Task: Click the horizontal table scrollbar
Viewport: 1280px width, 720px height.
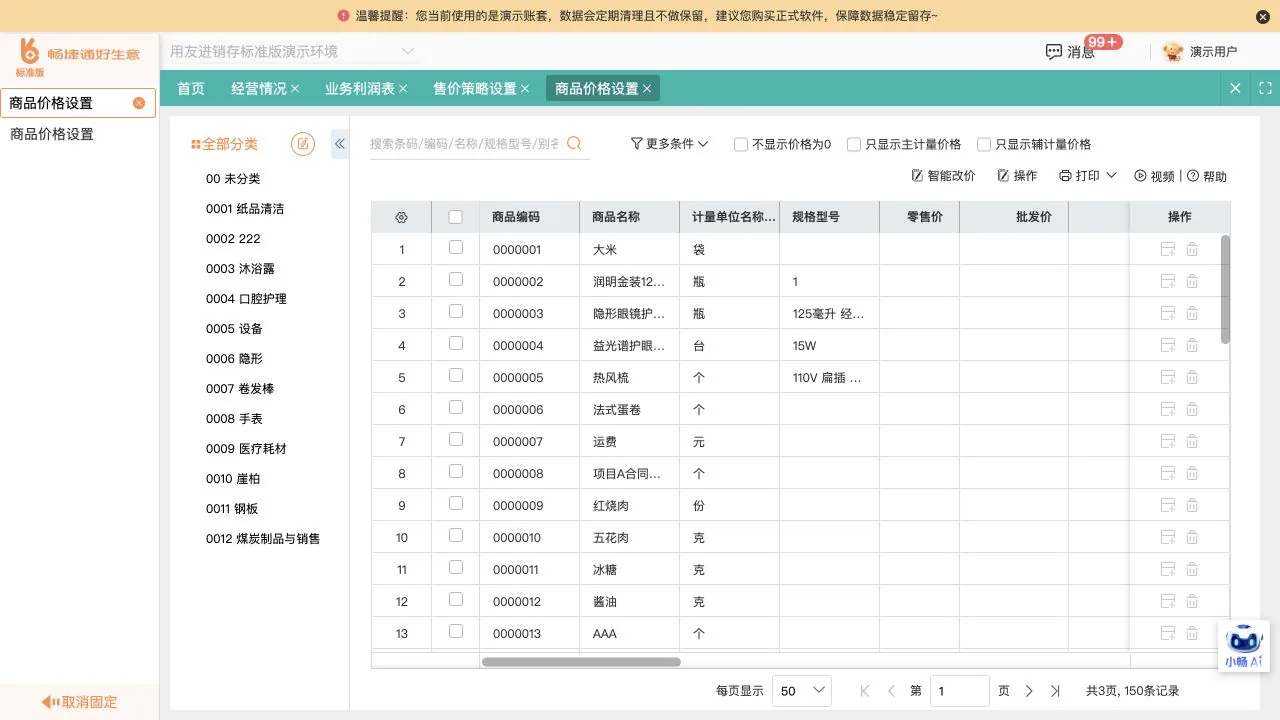Action: 581,662
